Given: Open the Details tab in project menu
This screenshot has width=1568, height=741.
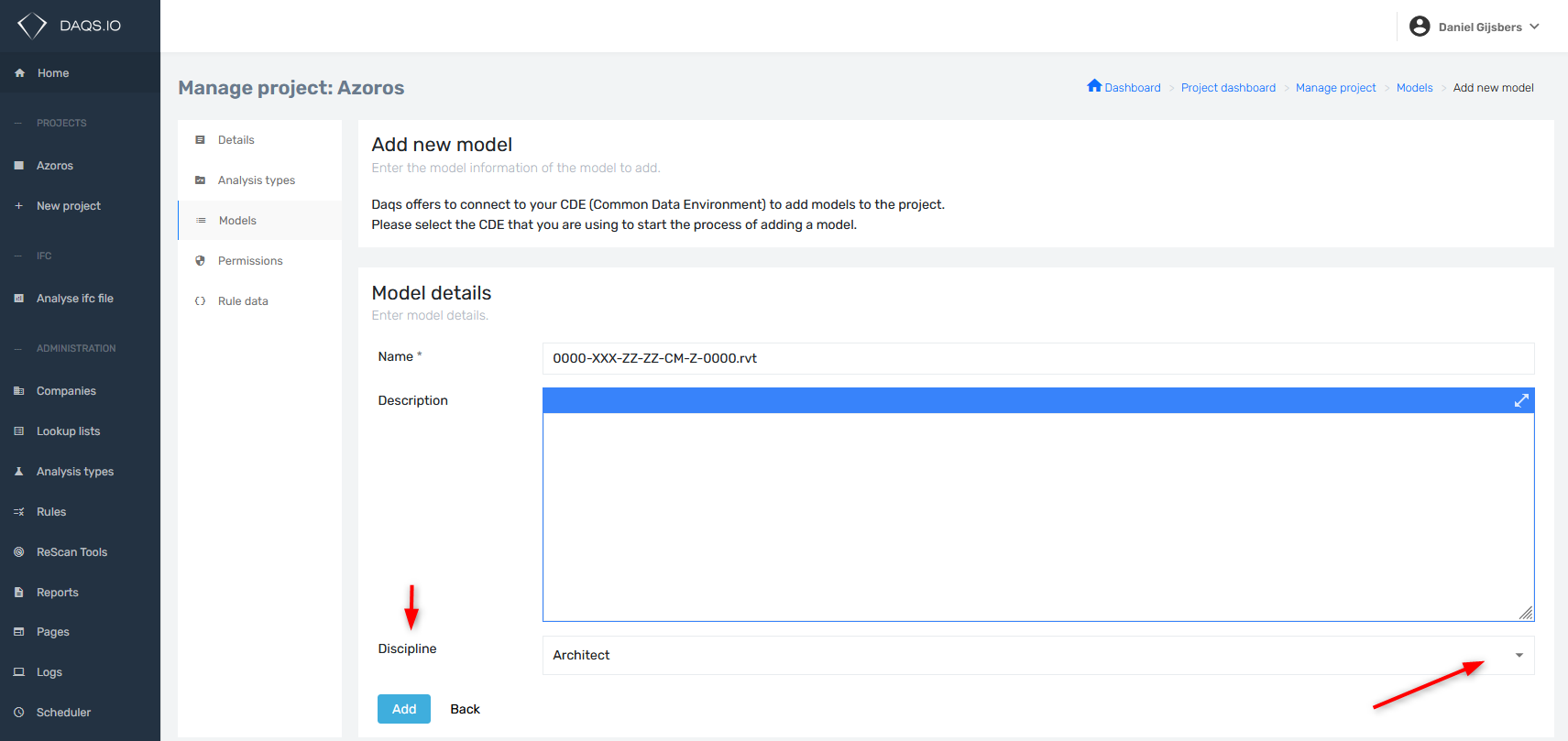Looking at the screenshot, I should pos(260,140).
